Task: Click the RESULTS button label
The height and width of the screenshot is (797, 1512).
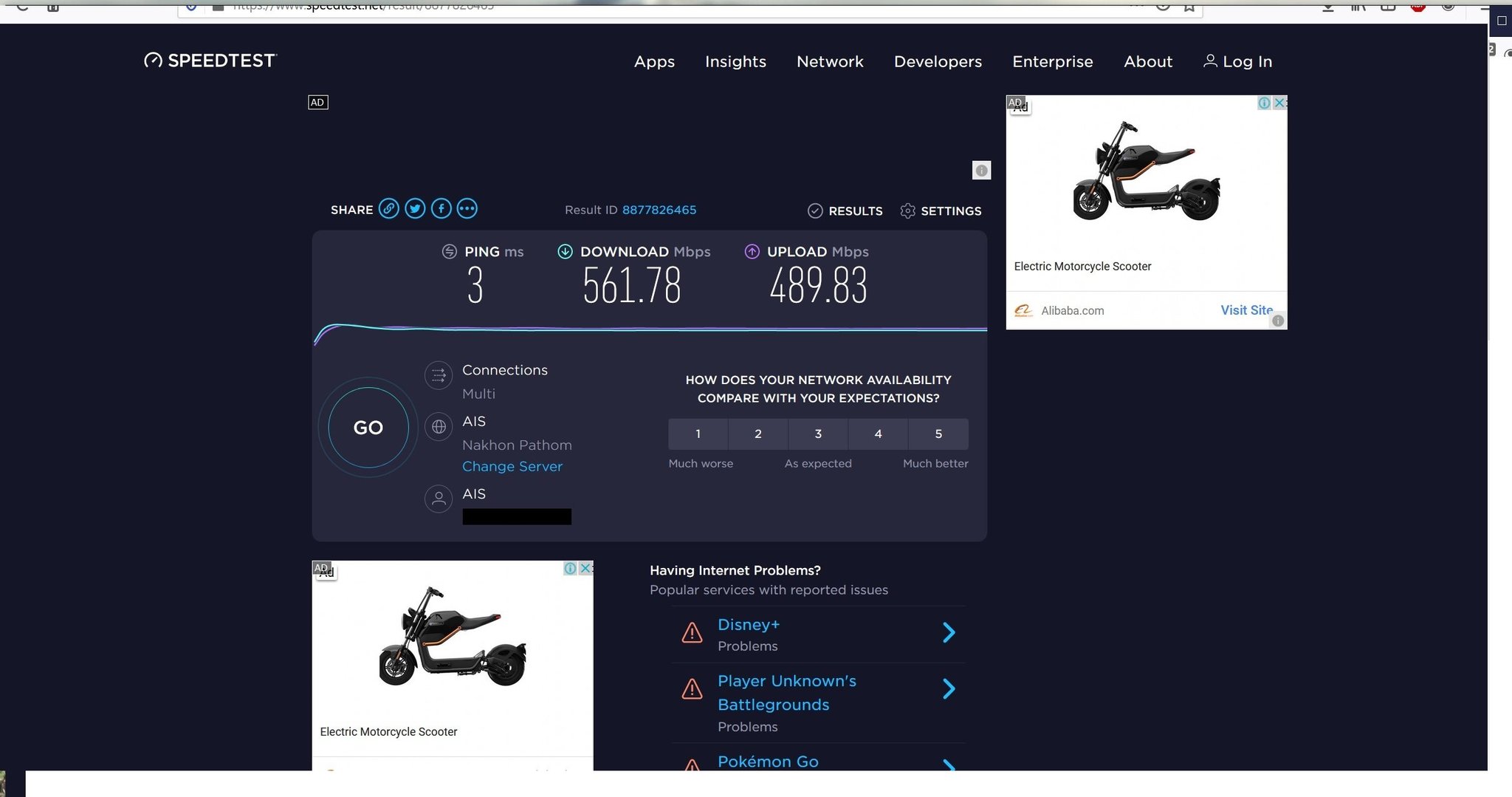Action: pos(856,211)
